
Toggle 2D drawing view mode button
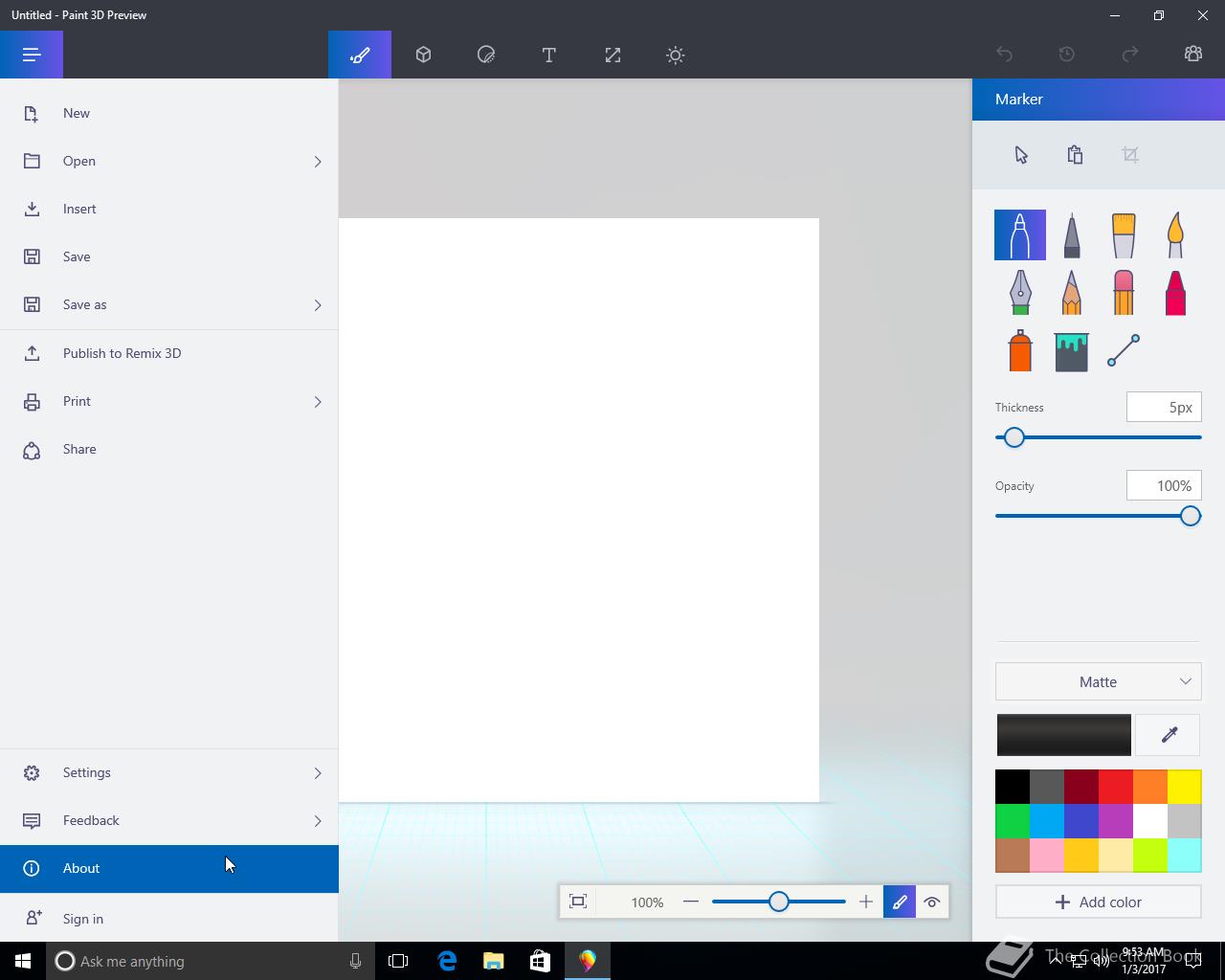900,902
